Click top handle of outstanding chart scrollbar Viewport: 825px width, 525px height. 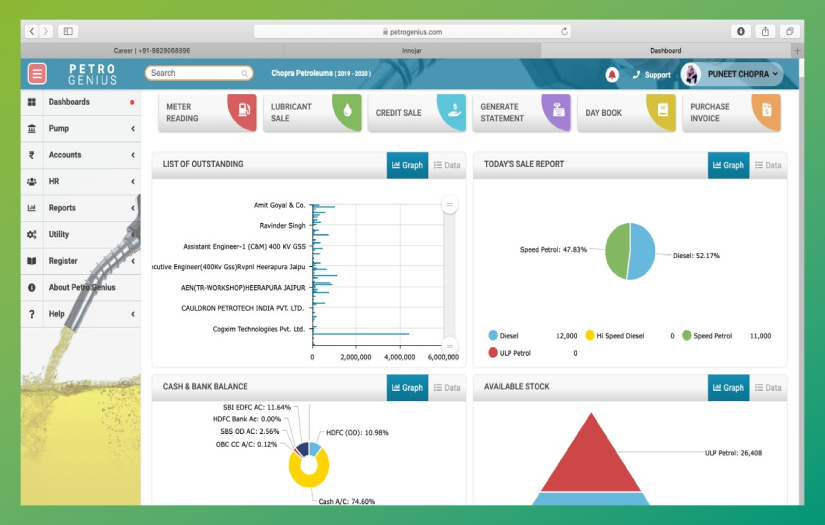click(x=449, y=205)
